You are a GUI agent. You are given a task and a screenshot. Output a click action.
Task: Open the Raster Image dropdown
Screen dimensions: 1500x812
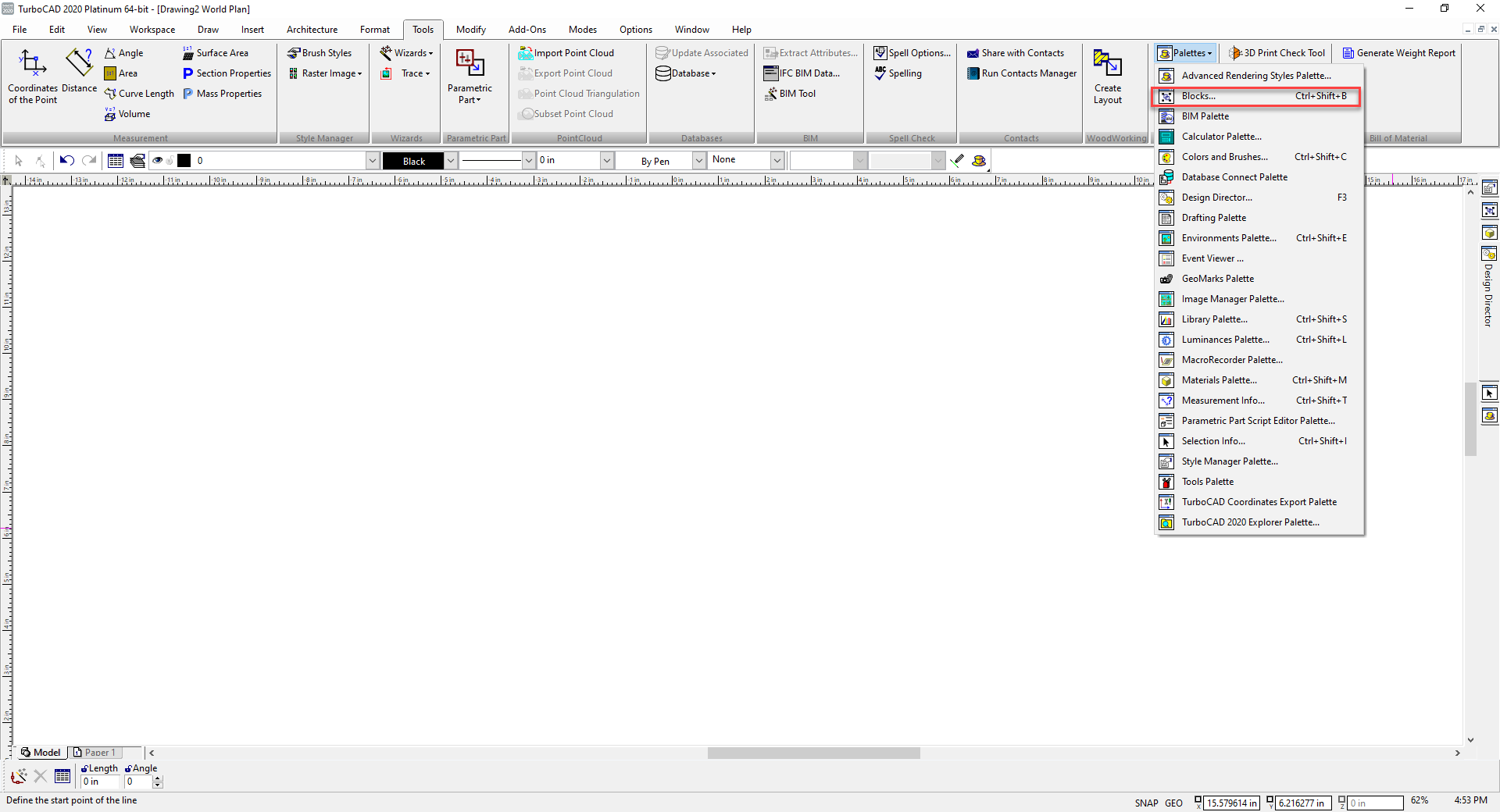[325, 73]
